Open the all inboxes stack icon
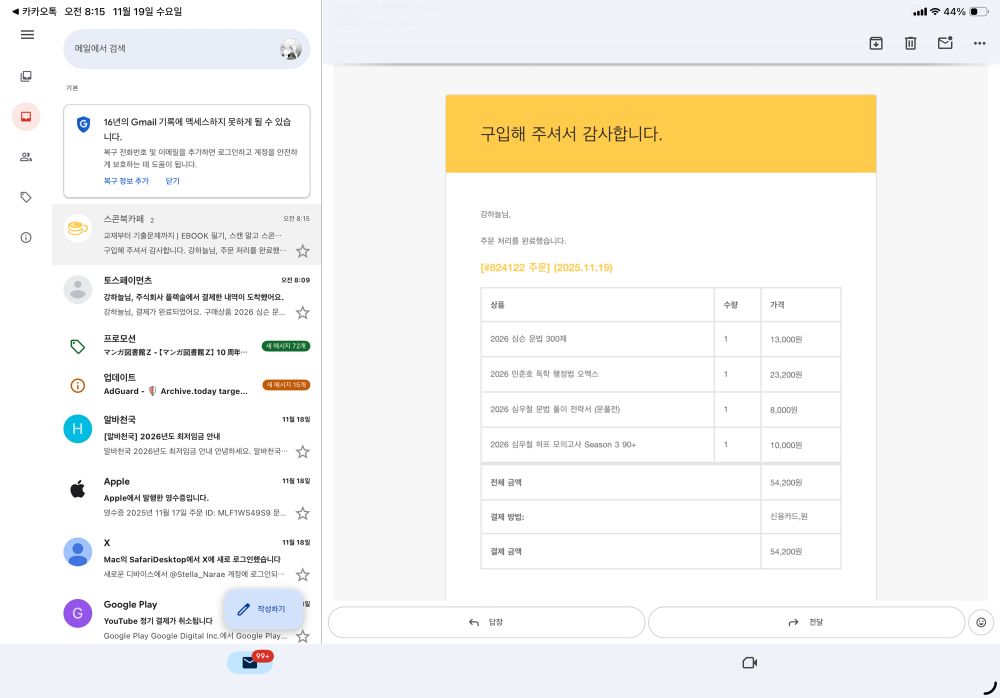 pos(26,77)
